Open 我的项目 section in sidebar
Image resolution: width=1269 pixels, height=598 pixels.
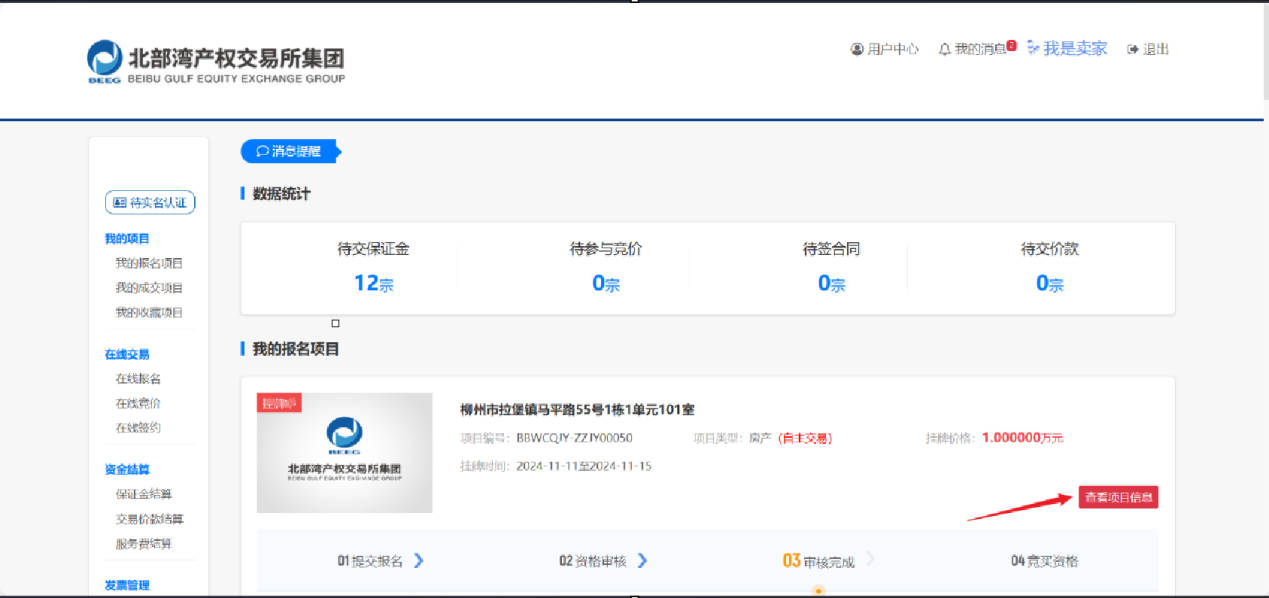[127, 239]
